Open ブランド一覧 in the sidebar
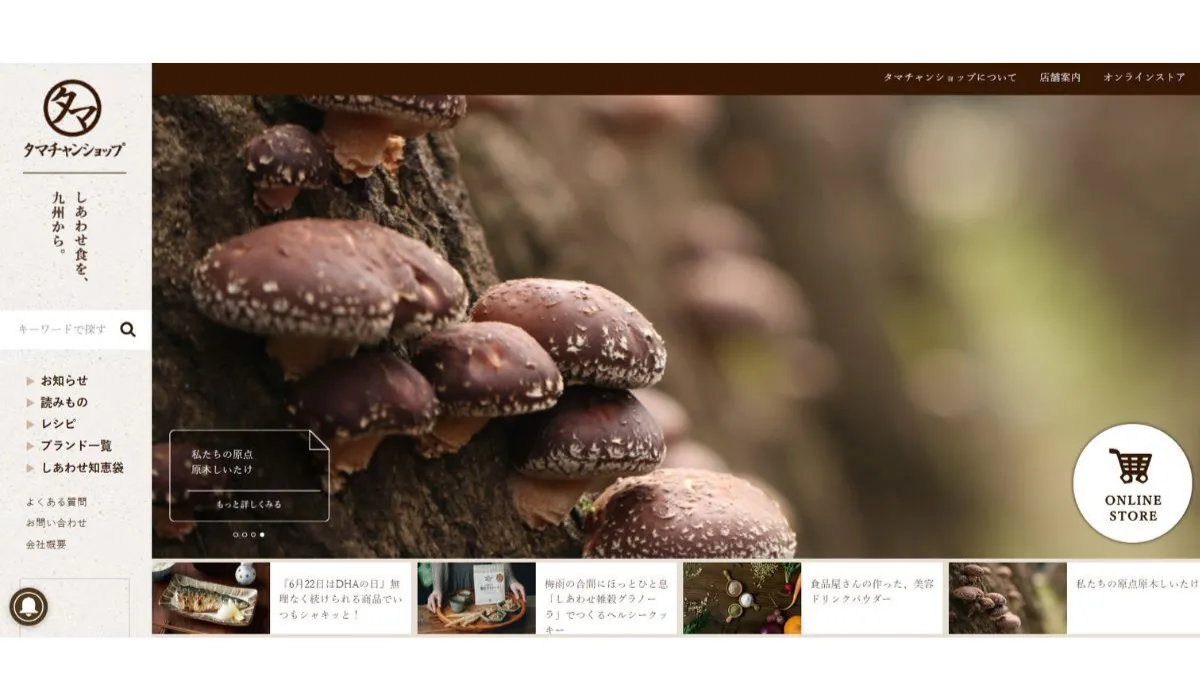 (76, 446)
